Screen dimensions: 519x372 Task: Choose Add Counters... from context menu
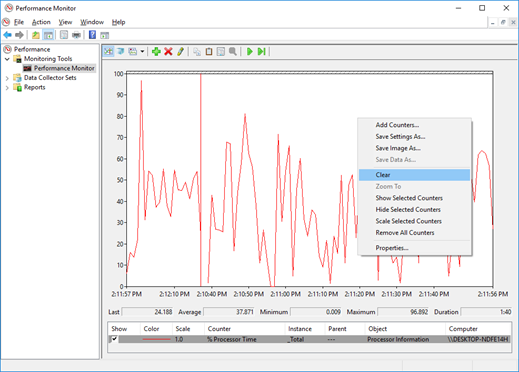[414, 125]
